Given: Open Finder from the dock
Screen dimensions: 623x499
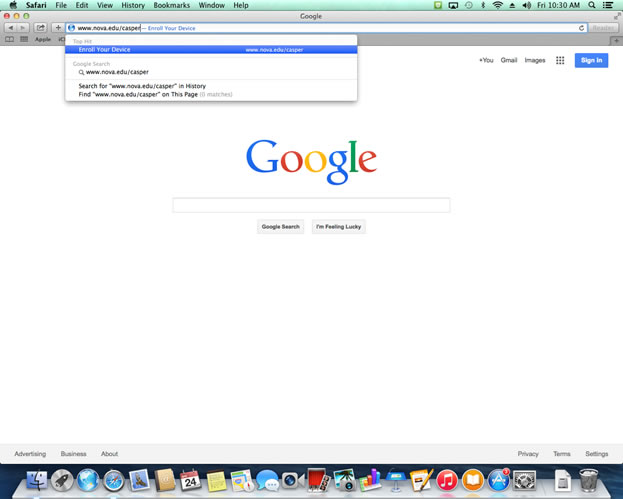Looking at the screenshot, I should [x=36, y=481].
